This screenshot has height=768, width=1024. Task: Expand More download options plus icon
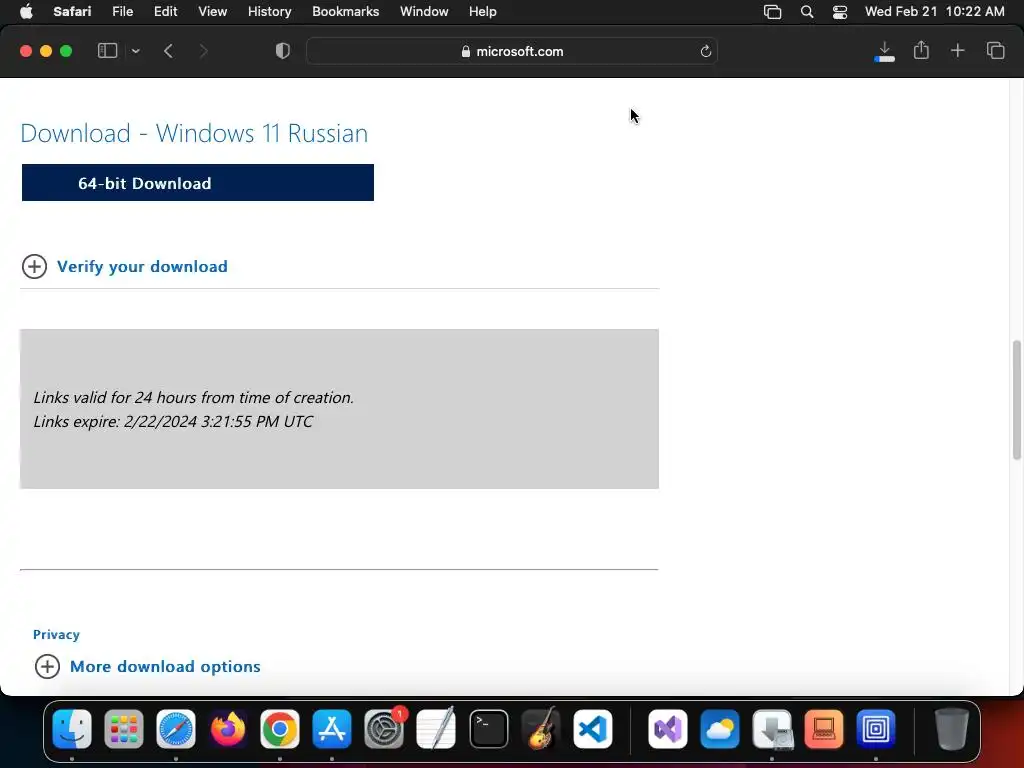coord(47,666)
